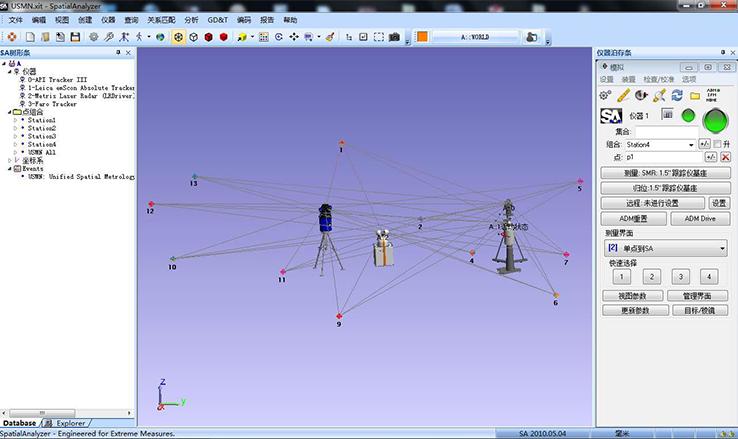Switch to the Explorer tab

[67, 423]
